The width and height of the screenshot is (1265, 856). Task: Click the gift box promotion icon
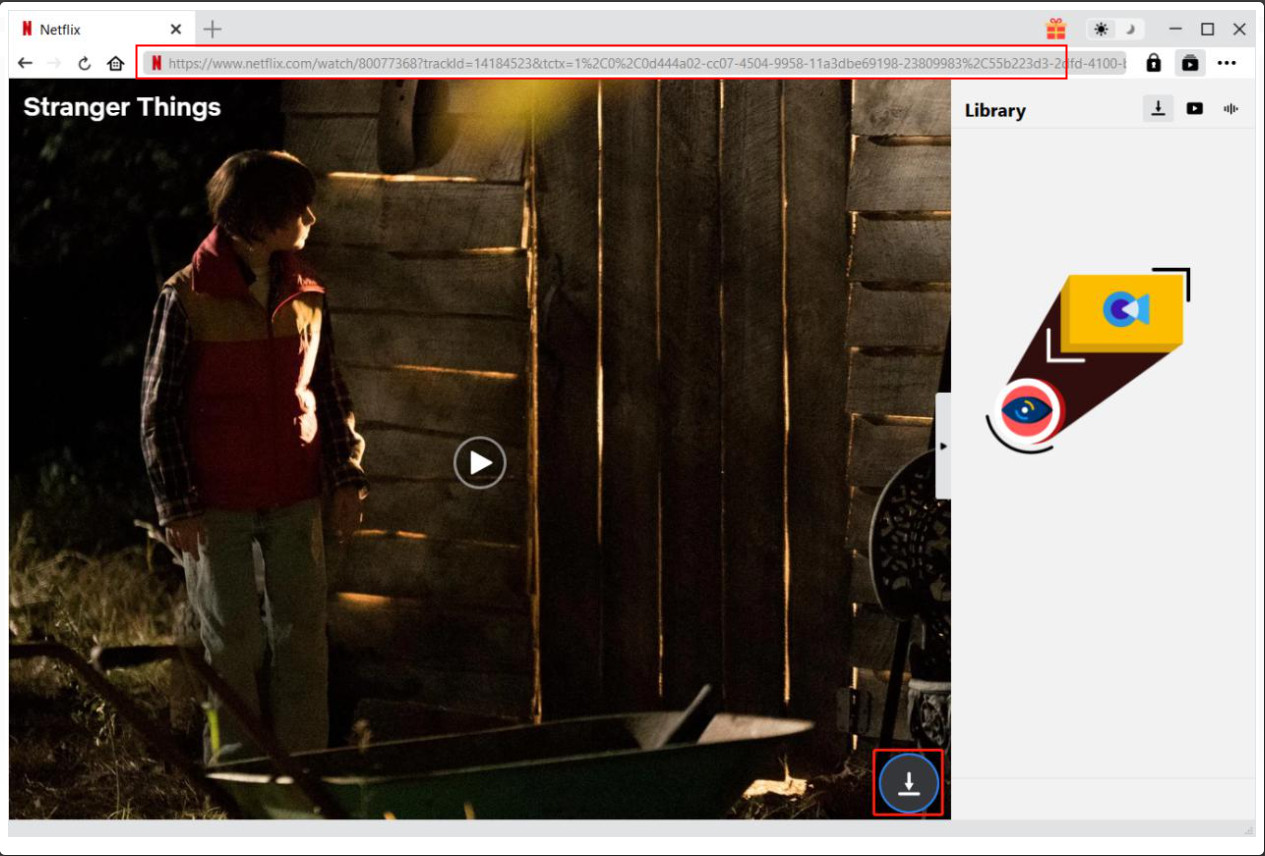coord(1057,29)
